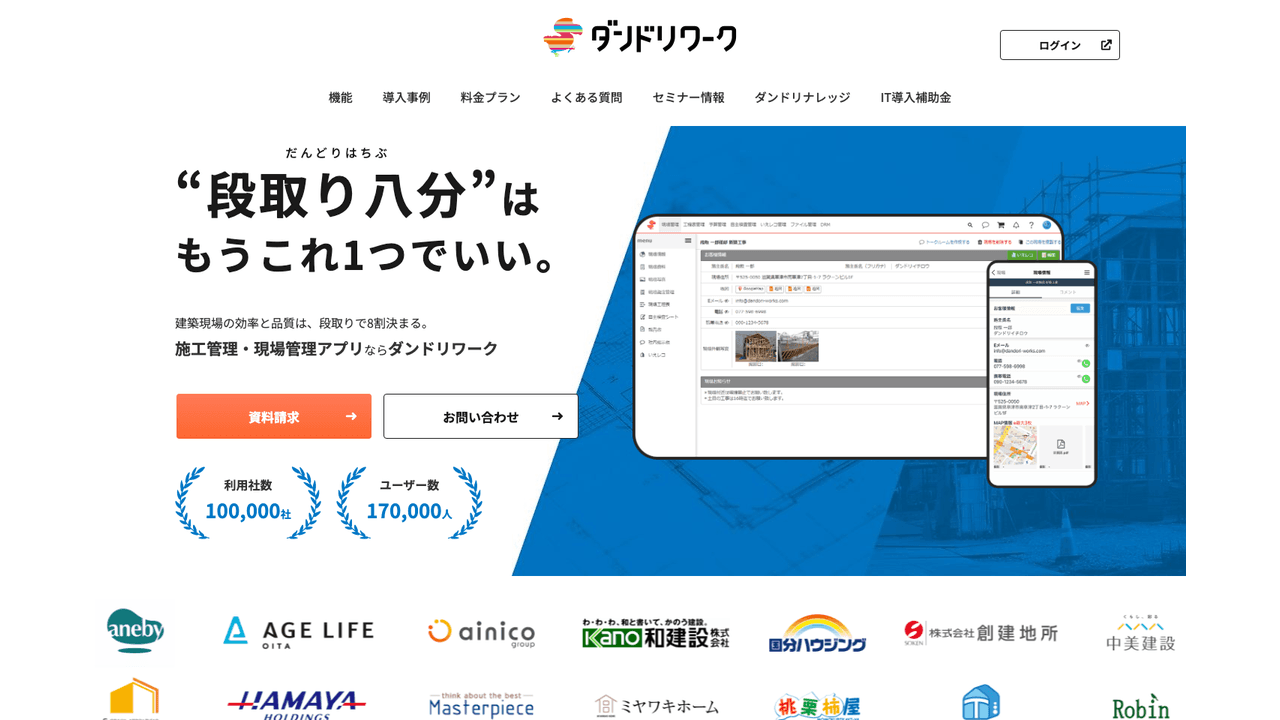Click the arrow icon on お問い合わせ button

[557, 416]
